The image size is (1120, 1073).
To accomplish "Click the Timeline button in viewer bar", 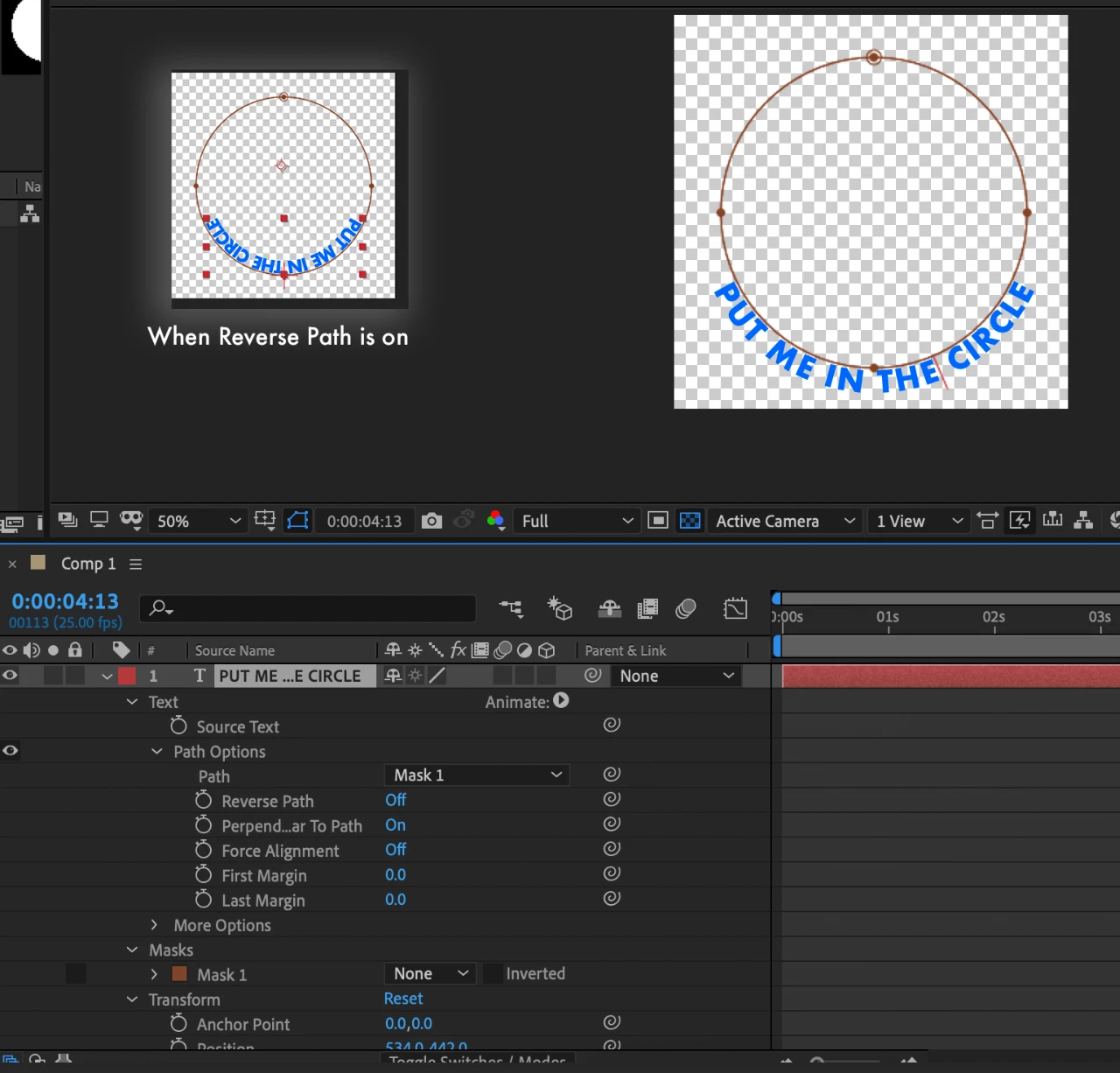I will coord(1053,520).
